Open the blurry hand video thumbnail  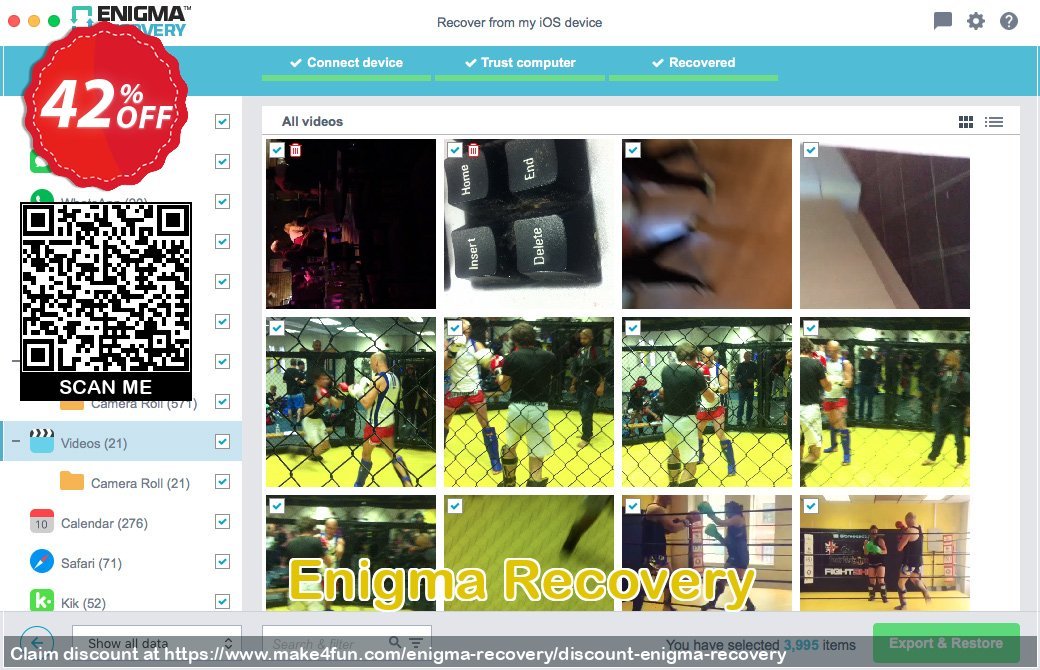[x=707, y=224]
